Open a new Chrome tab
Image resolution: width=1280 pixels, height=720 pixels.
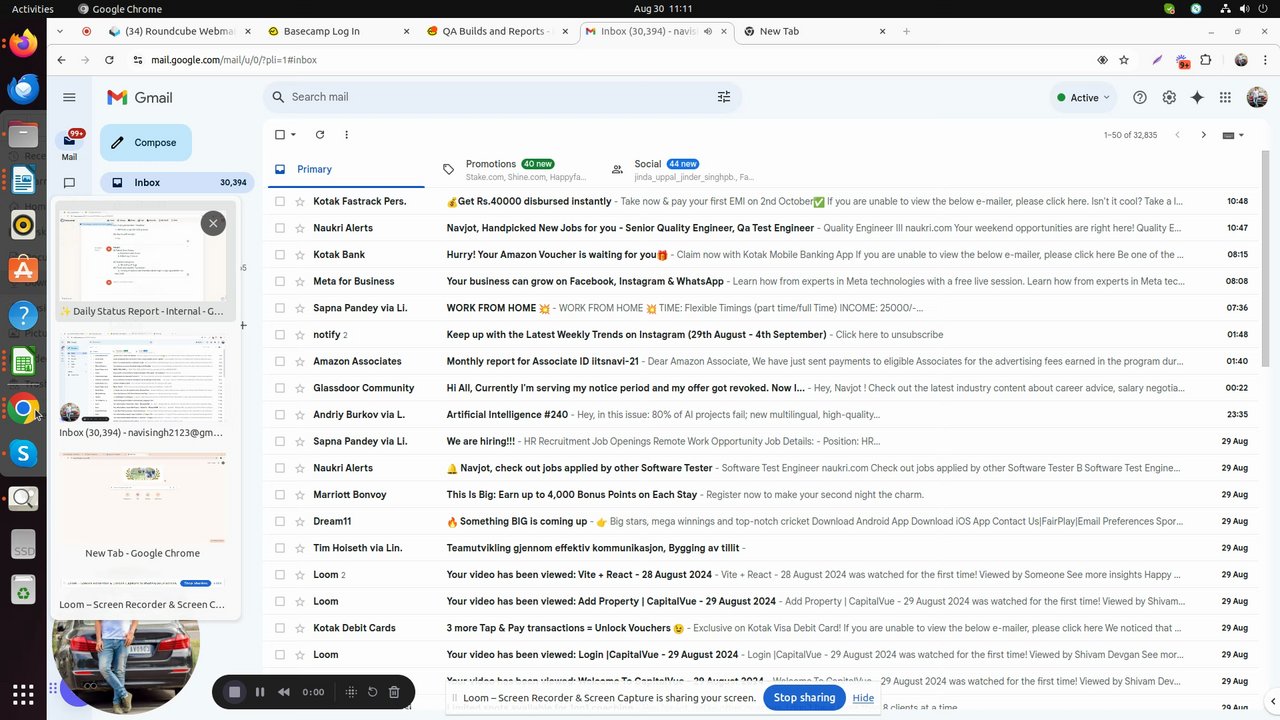(x=906, y=31)
